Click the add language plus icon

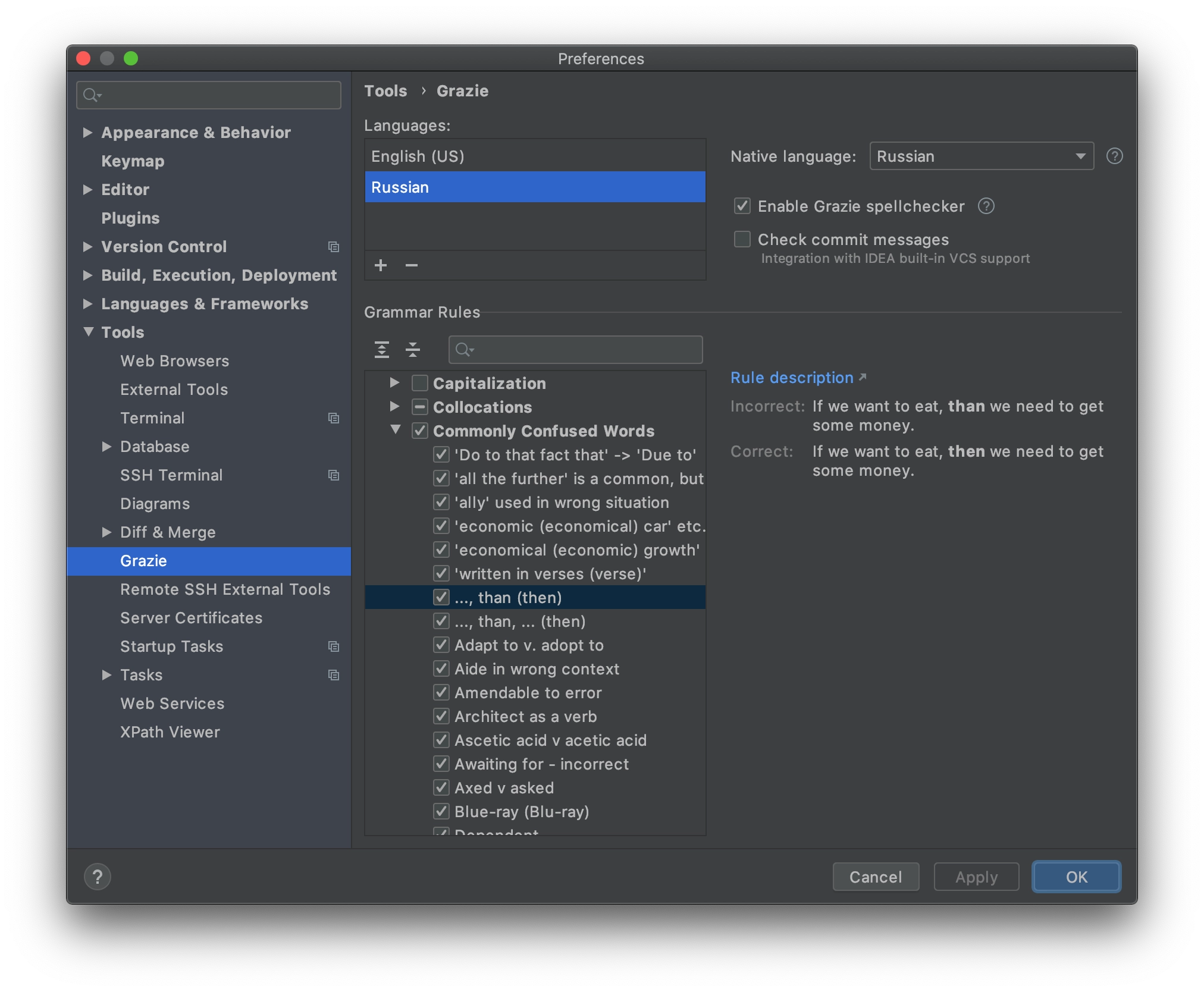coord(381,265)
